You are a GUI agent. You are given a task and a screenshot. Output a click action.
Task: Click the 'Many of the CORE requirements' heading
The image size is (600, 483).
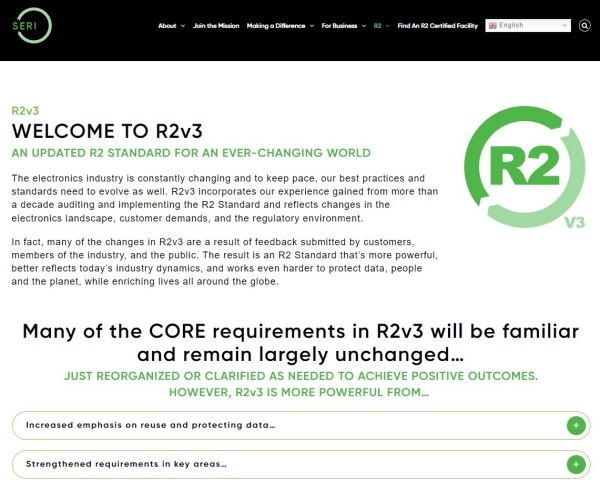coord(301,343)
